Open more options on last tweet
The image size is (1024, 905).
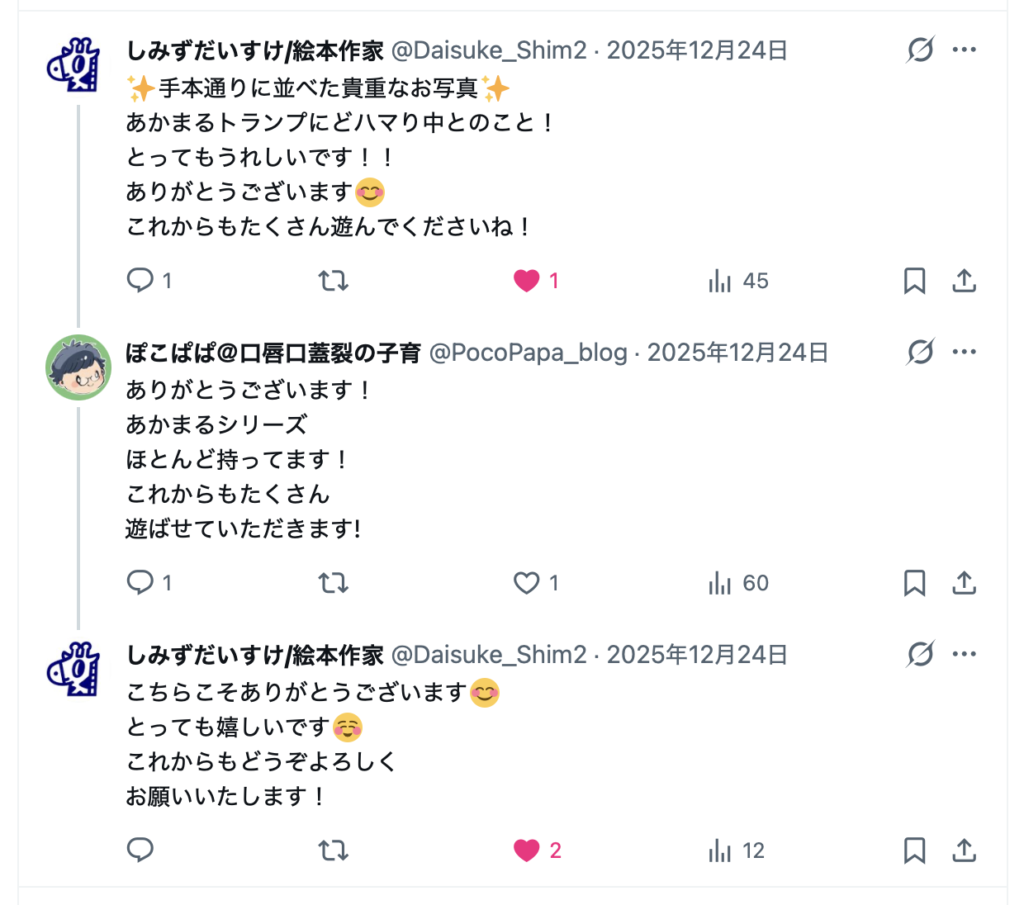tap(964, 655)
